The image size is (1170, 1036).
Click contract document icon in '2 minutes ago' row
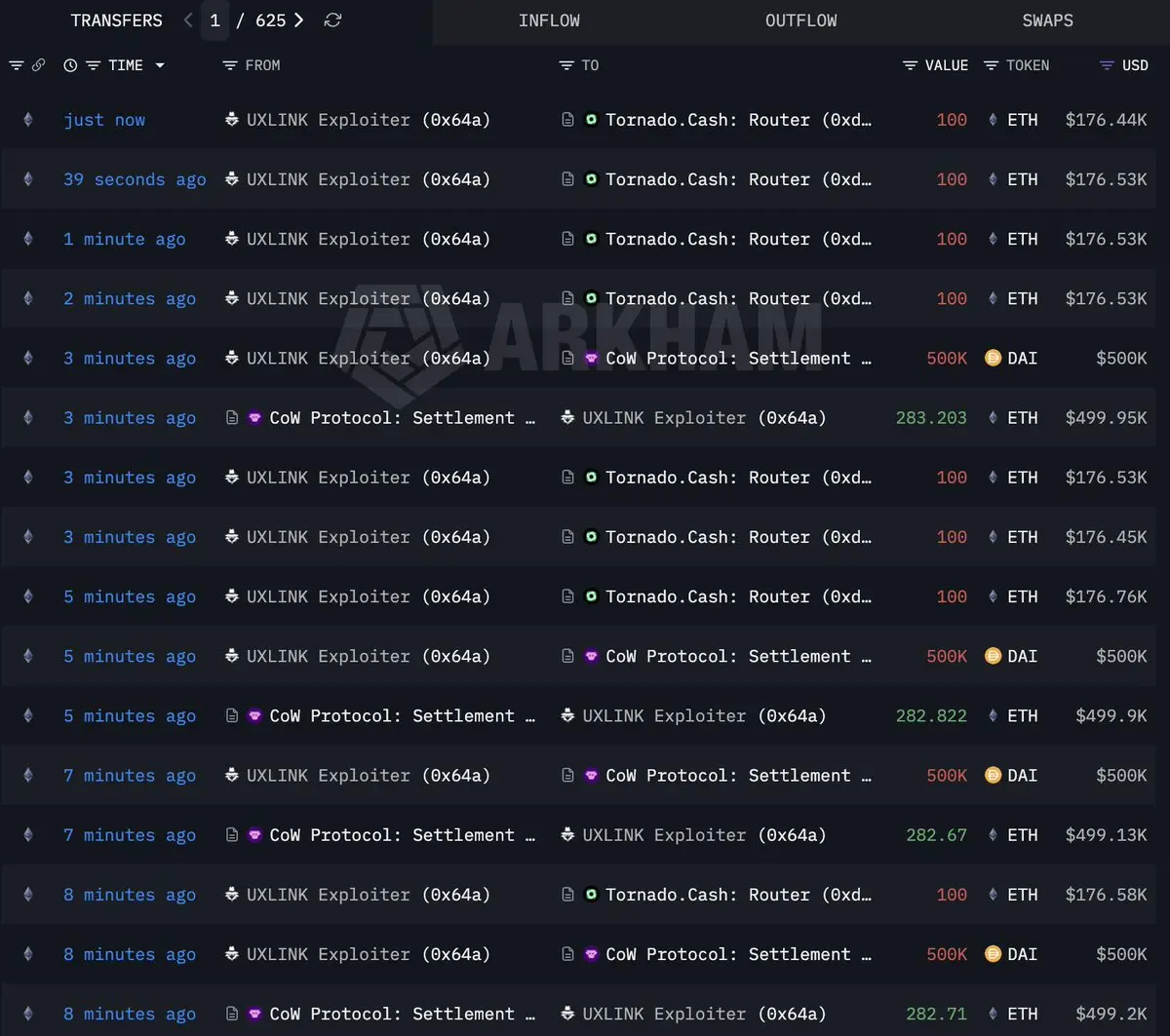click(567, 298)
